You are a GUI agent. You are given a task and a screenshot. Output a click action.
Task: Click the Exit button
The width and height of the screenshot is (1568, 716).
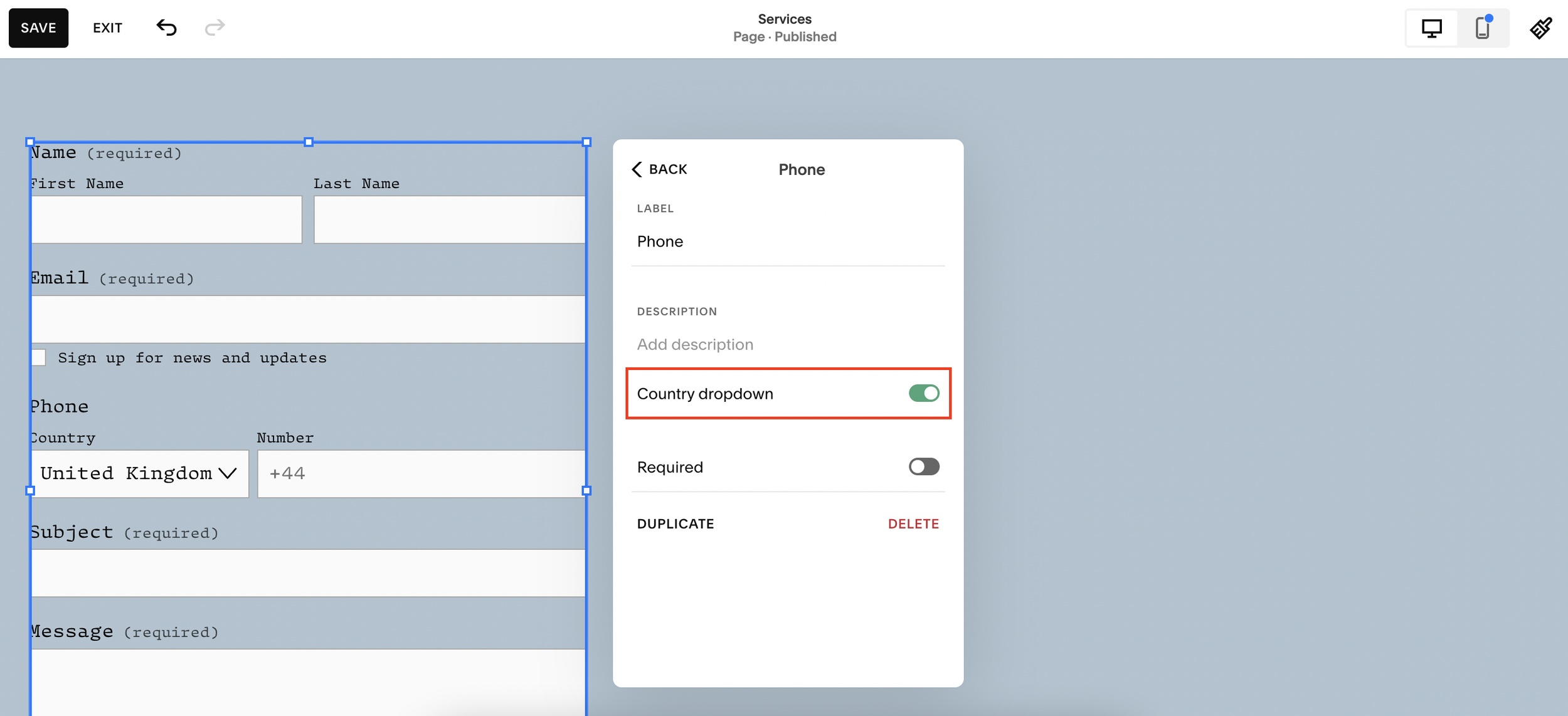coord(107,28)
